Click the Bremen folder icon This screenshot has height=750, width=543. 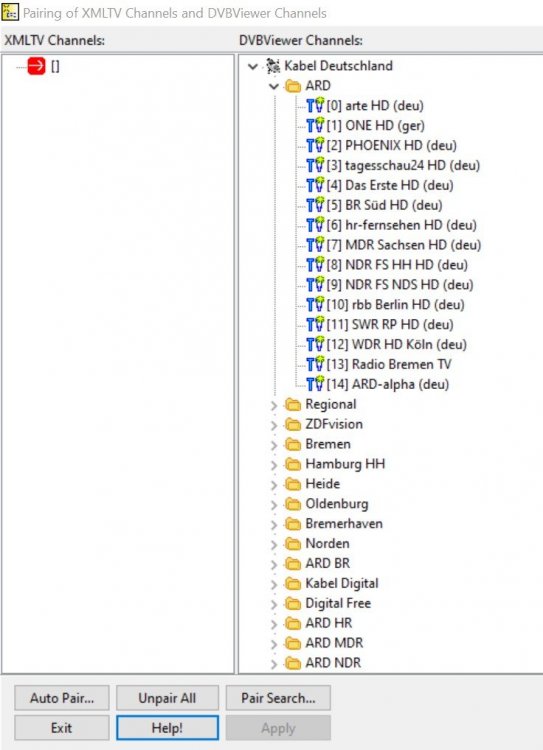pos(293,444)
